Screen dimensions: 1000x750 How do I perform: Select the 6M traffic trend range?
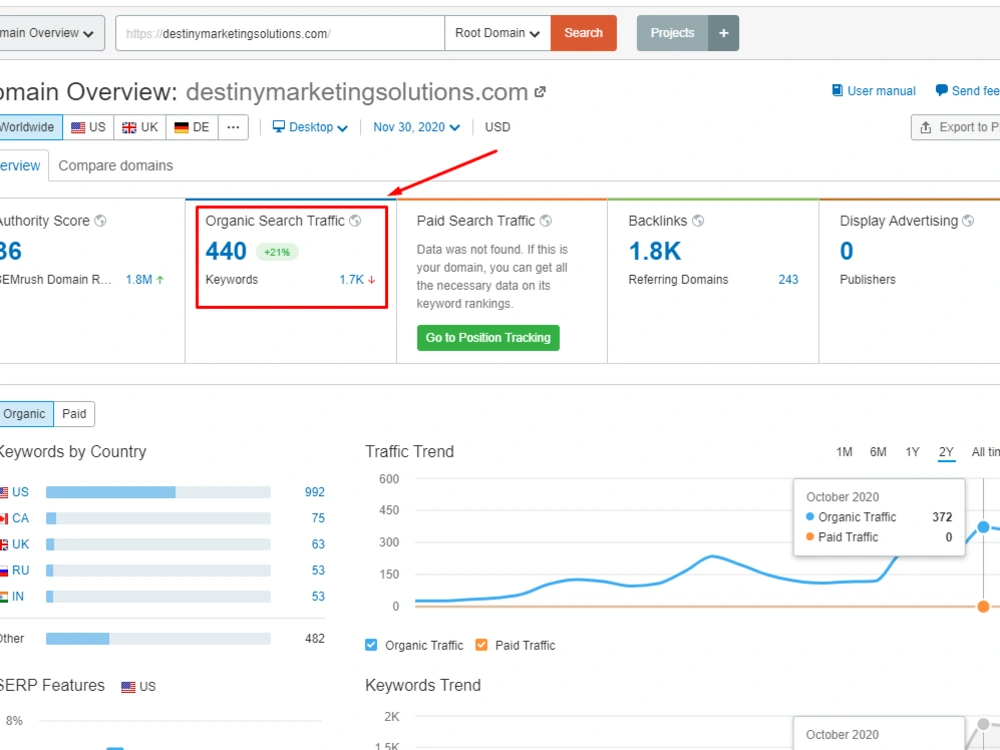(878, 452)
